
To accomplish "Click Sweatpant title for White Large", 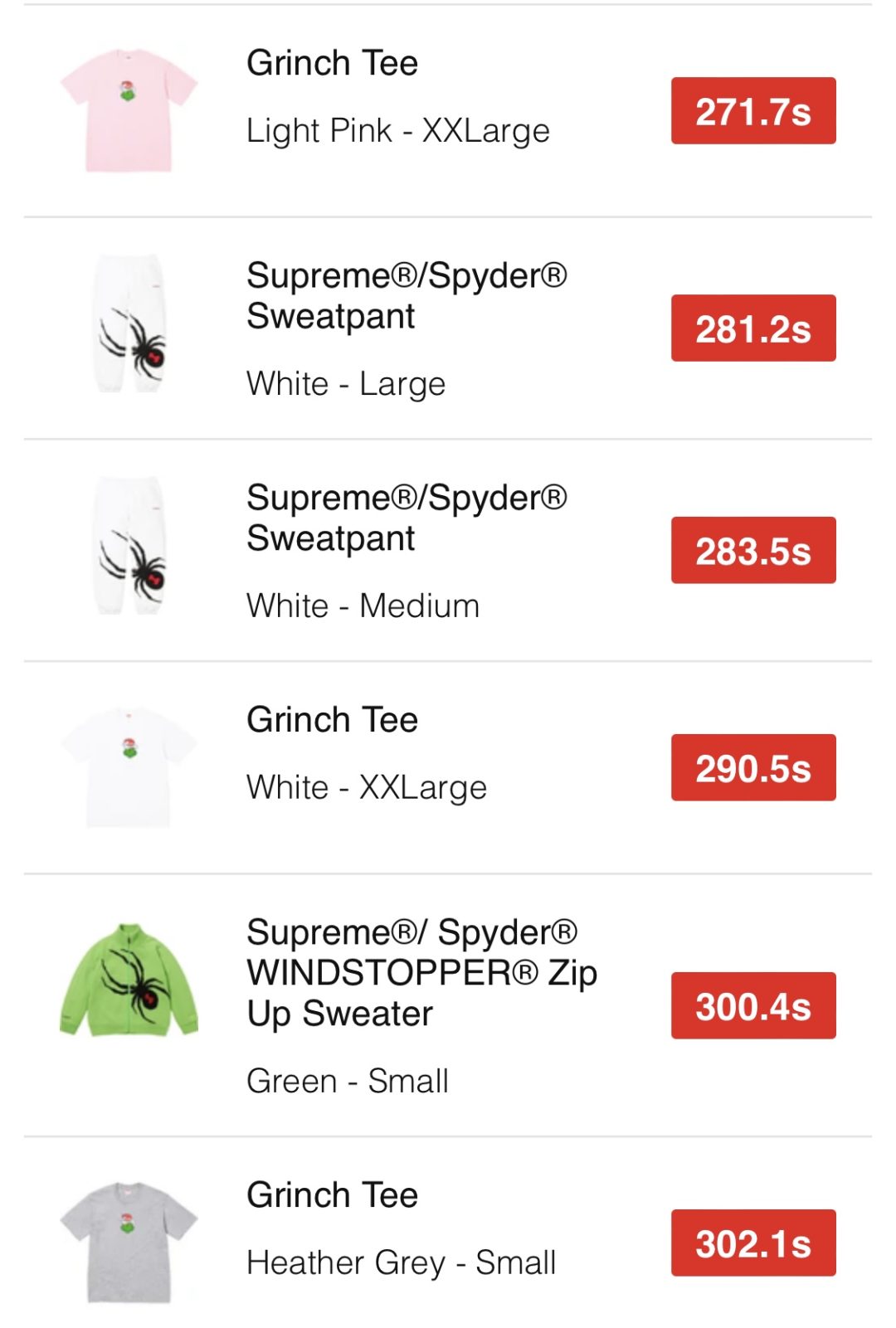I will point(407,295).
